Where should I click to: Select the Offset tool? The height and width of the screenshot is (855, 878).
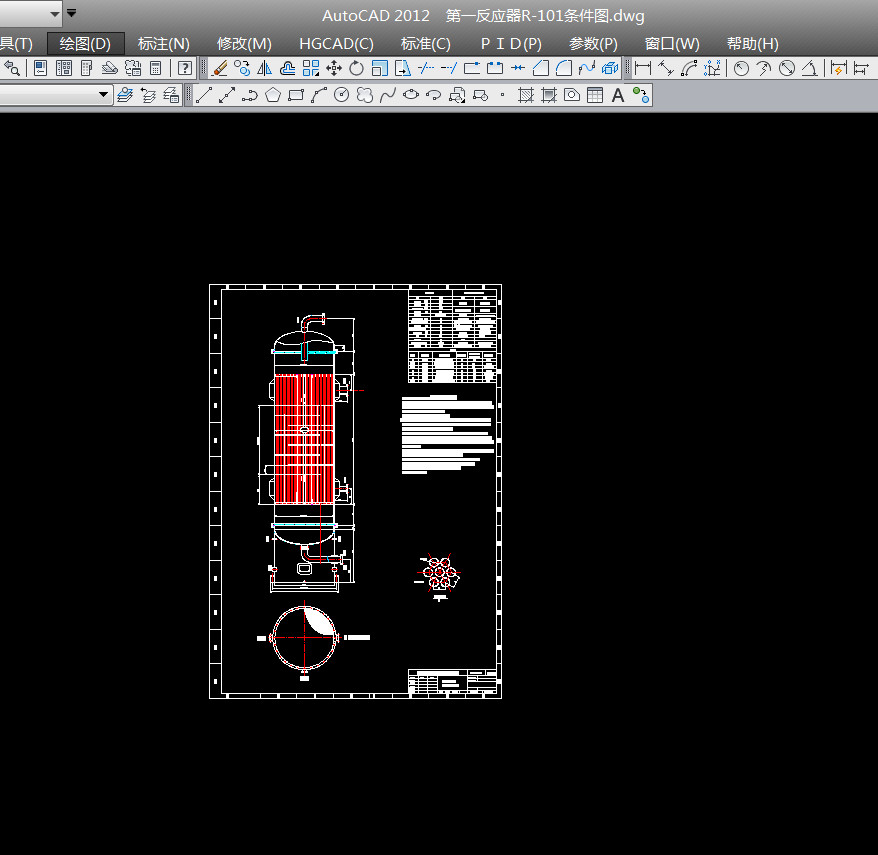(x=287, y=68)
